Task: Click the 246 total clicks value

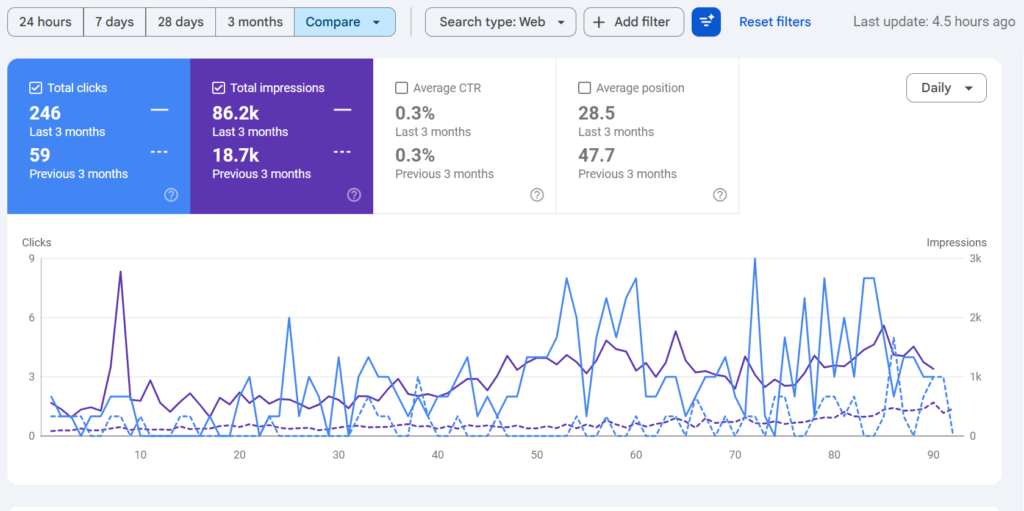Action: pos(45,113)
